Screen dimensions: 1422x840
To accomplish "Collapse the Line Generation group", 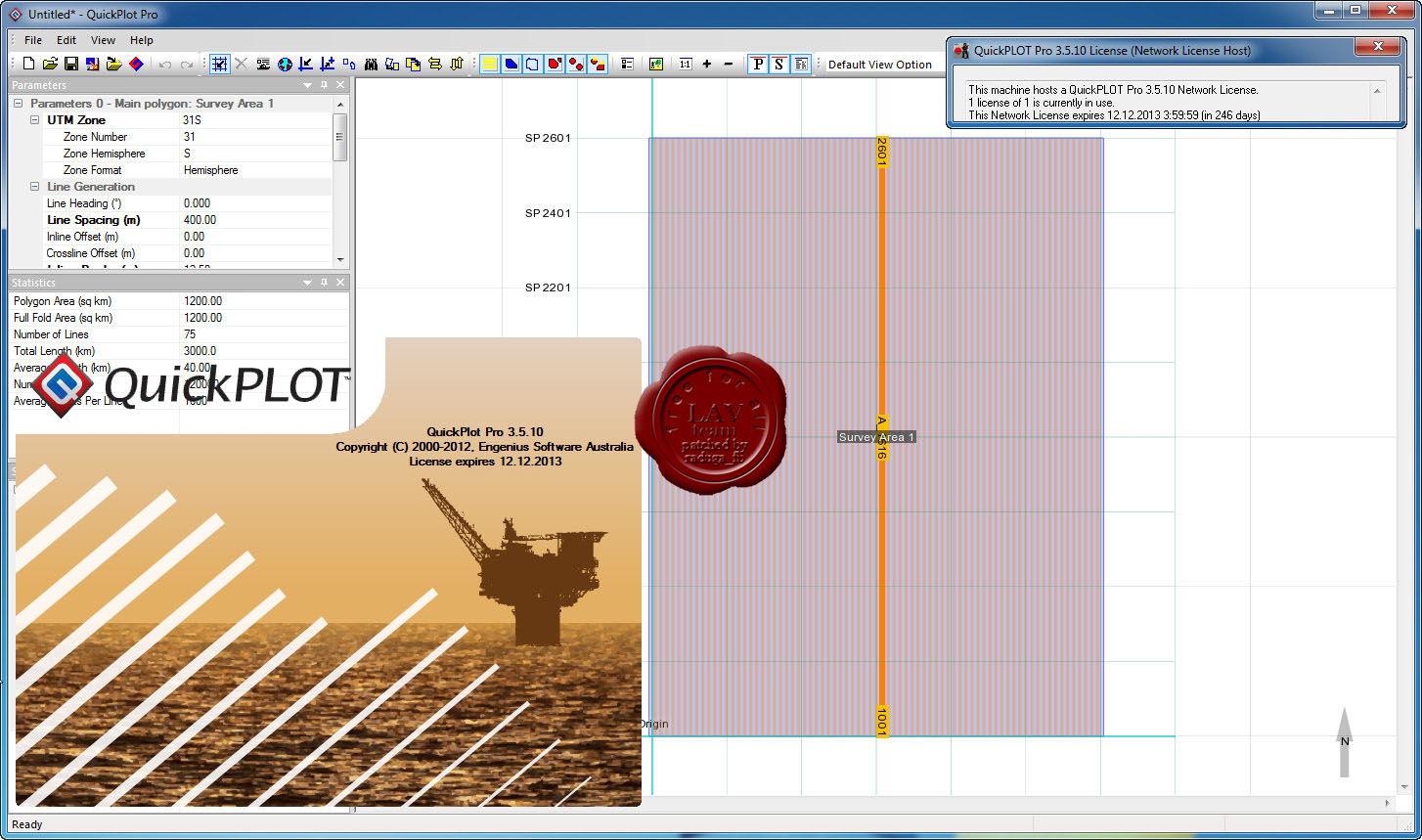I will (x=34, y=187).
